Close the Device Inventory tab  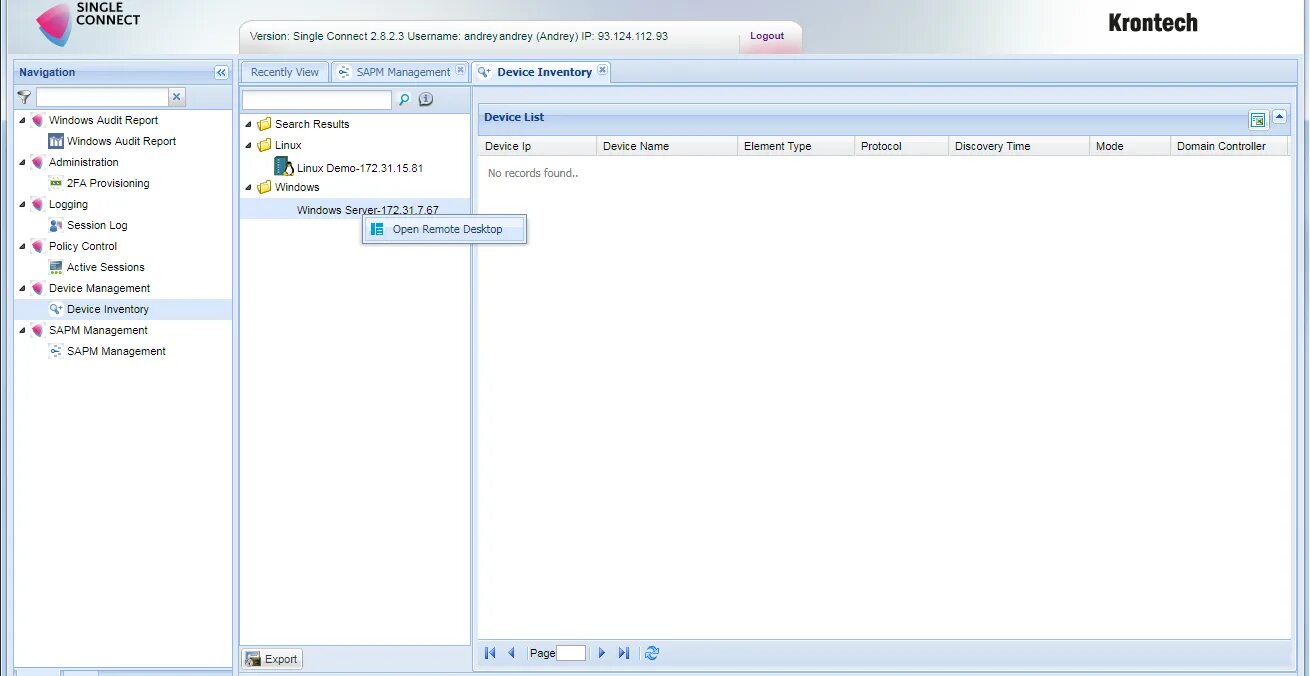tap(602, 70)
